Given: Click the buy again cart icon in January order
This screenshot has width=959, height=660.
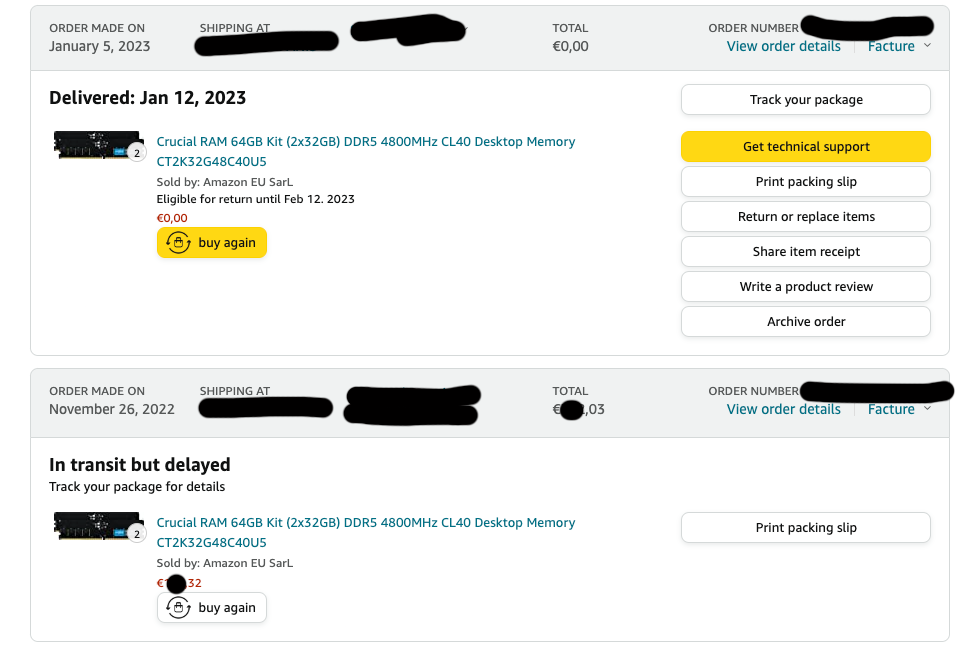Looking at the screenshot, I should (x=178, y=243).
